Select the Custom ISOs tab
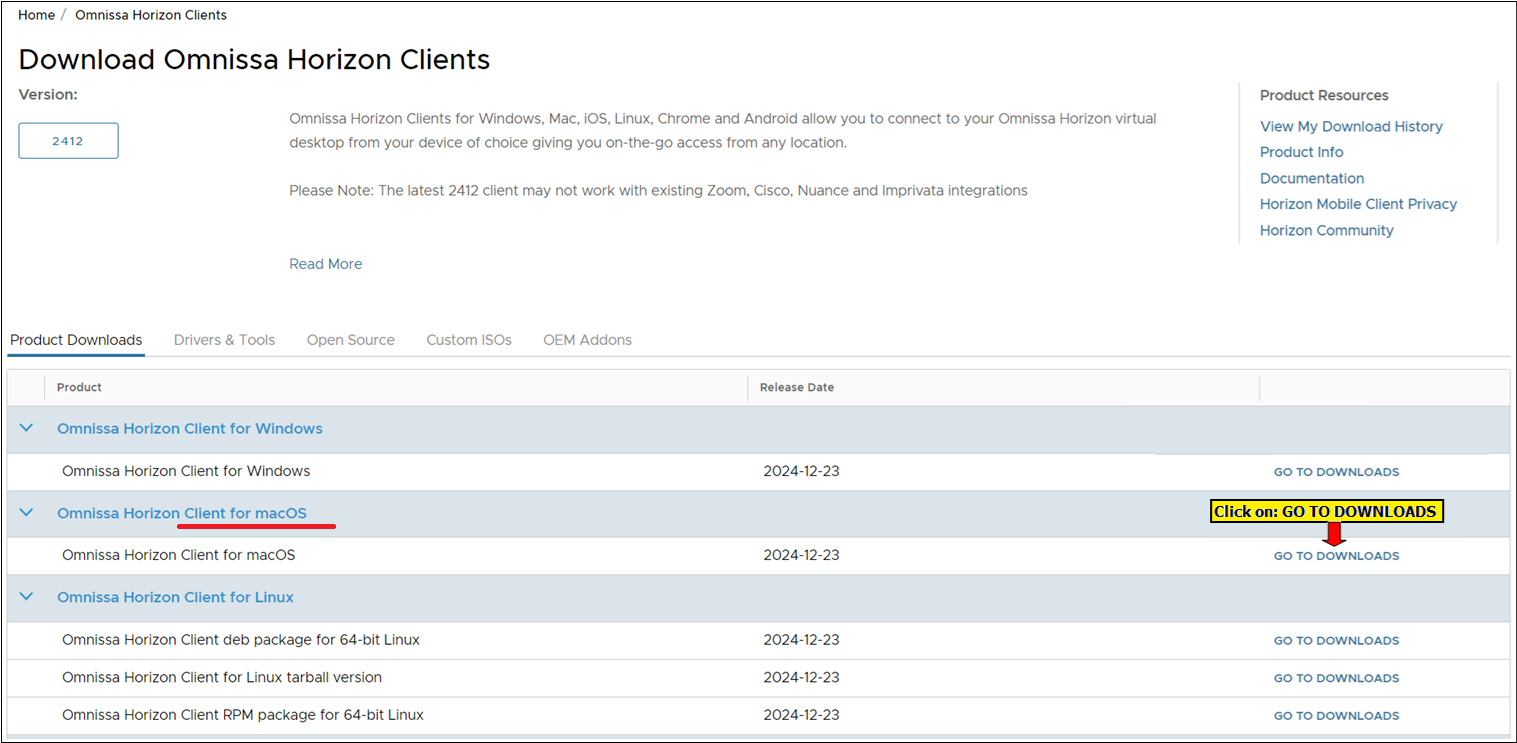This screenshot has width=1517, height=743. click(469, 340)
